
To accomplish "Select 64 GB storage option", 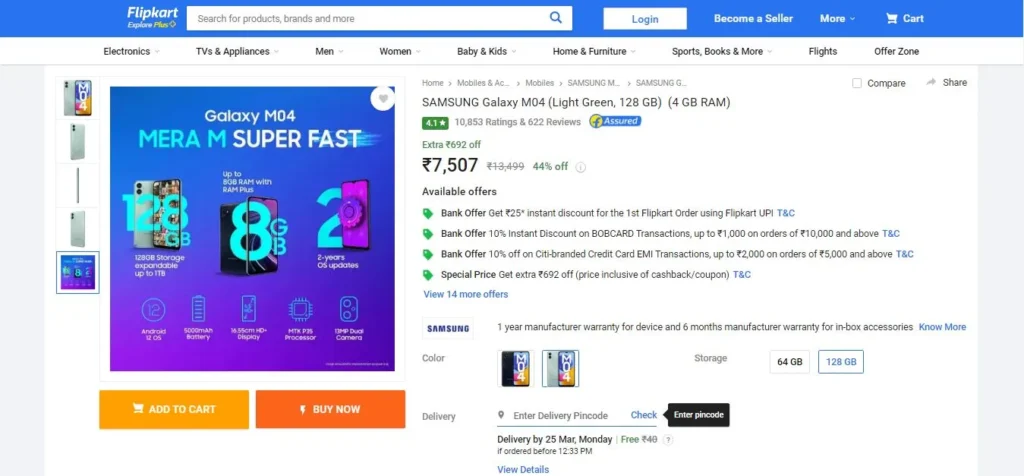I will coord(790,362).
